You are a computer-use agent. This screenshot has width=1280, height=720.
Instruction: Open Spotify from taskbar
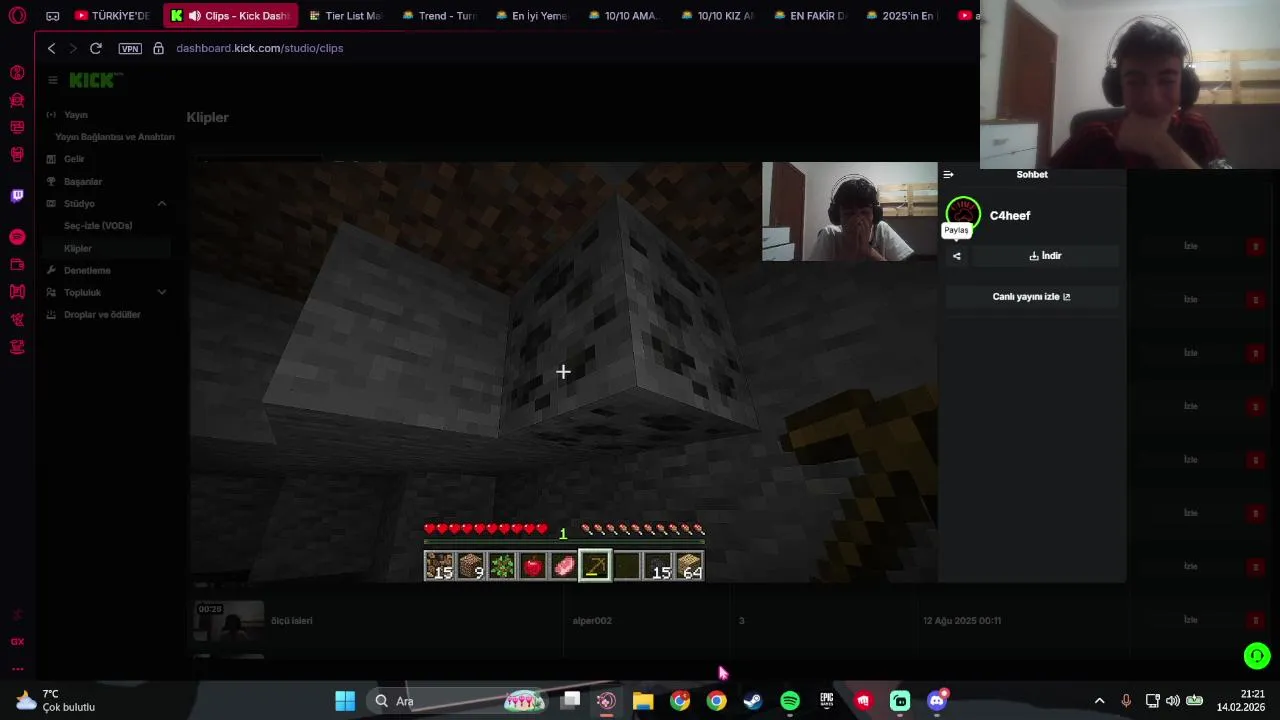[x=790, y=701]
